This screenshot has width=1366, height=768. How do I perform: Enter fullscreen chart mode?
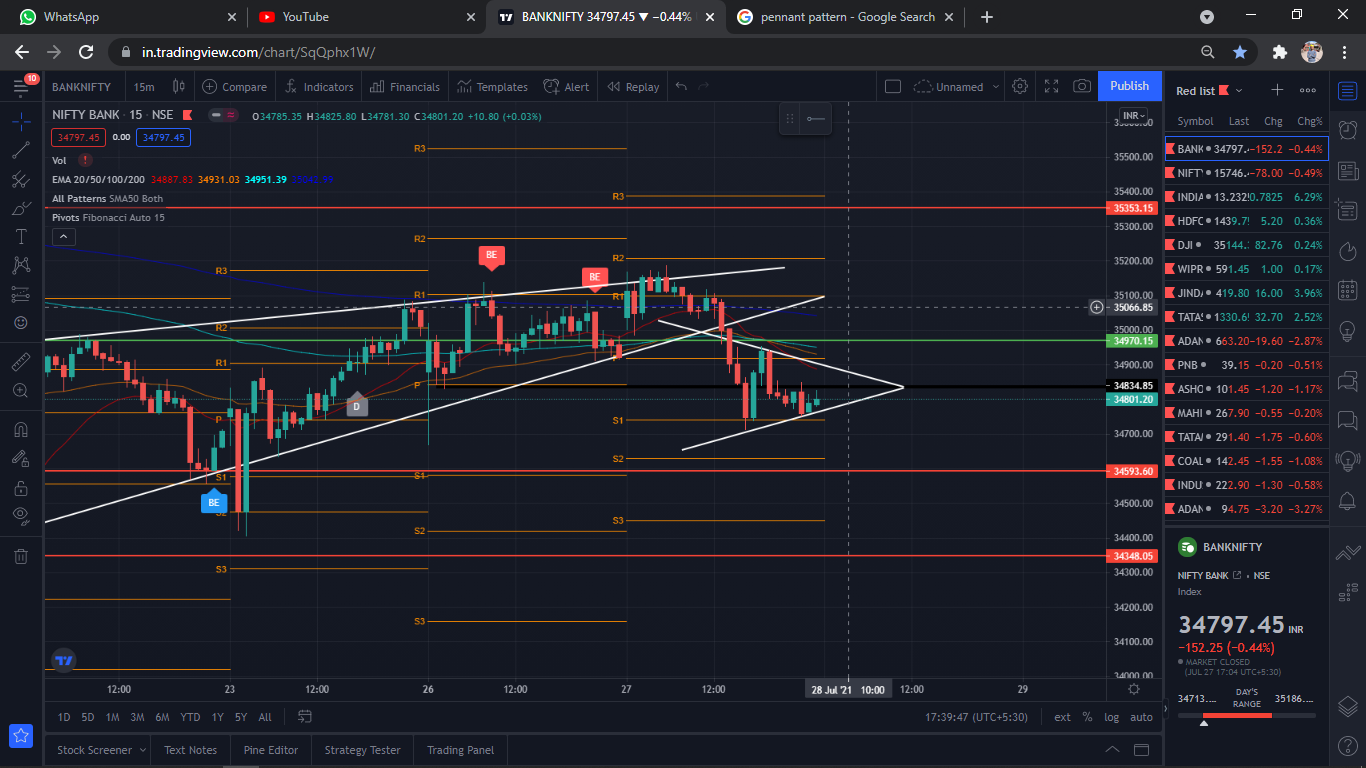(x=1051, y=87)
